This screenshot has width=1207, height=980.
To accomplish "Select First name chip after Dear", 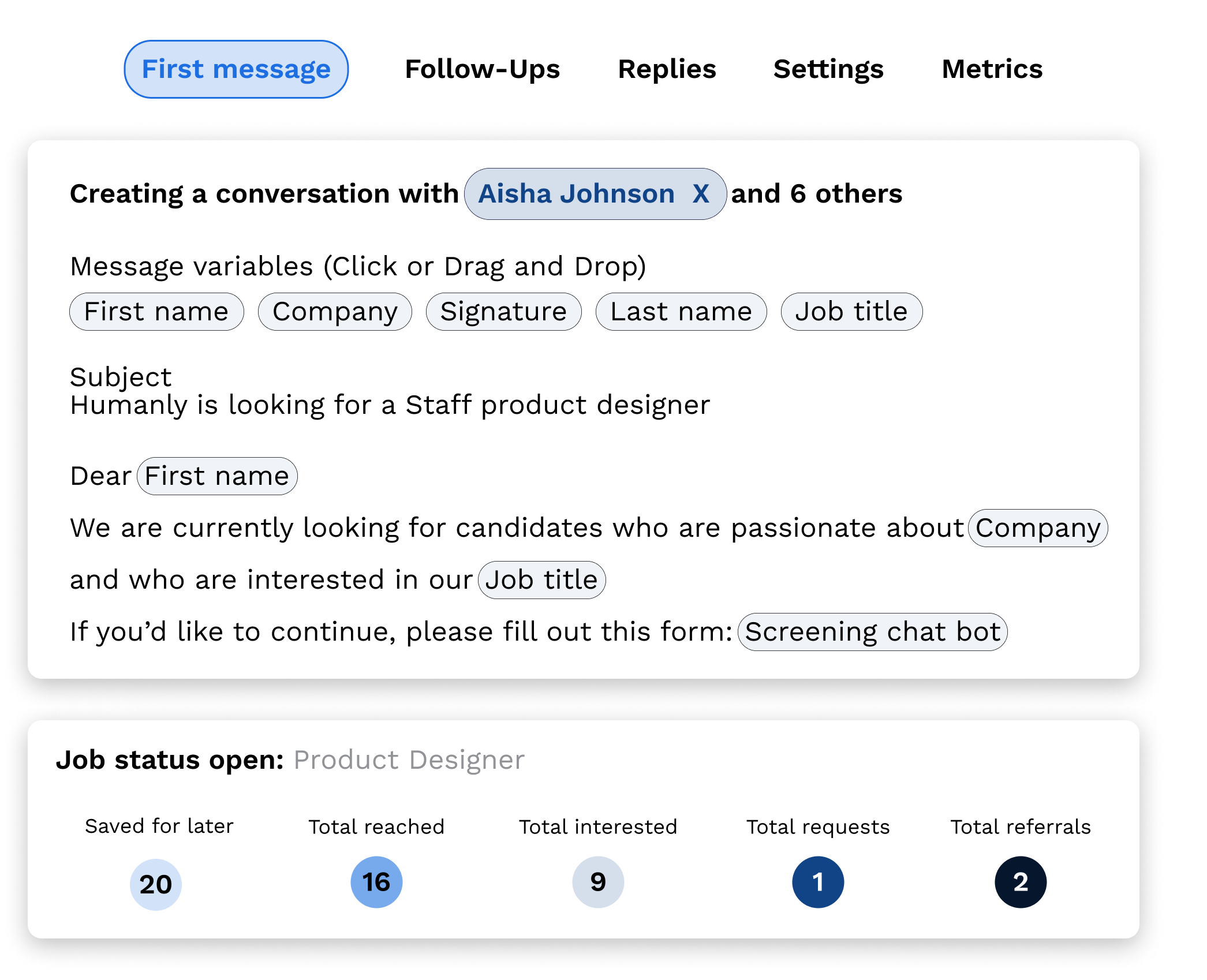I will coord(217,476).
